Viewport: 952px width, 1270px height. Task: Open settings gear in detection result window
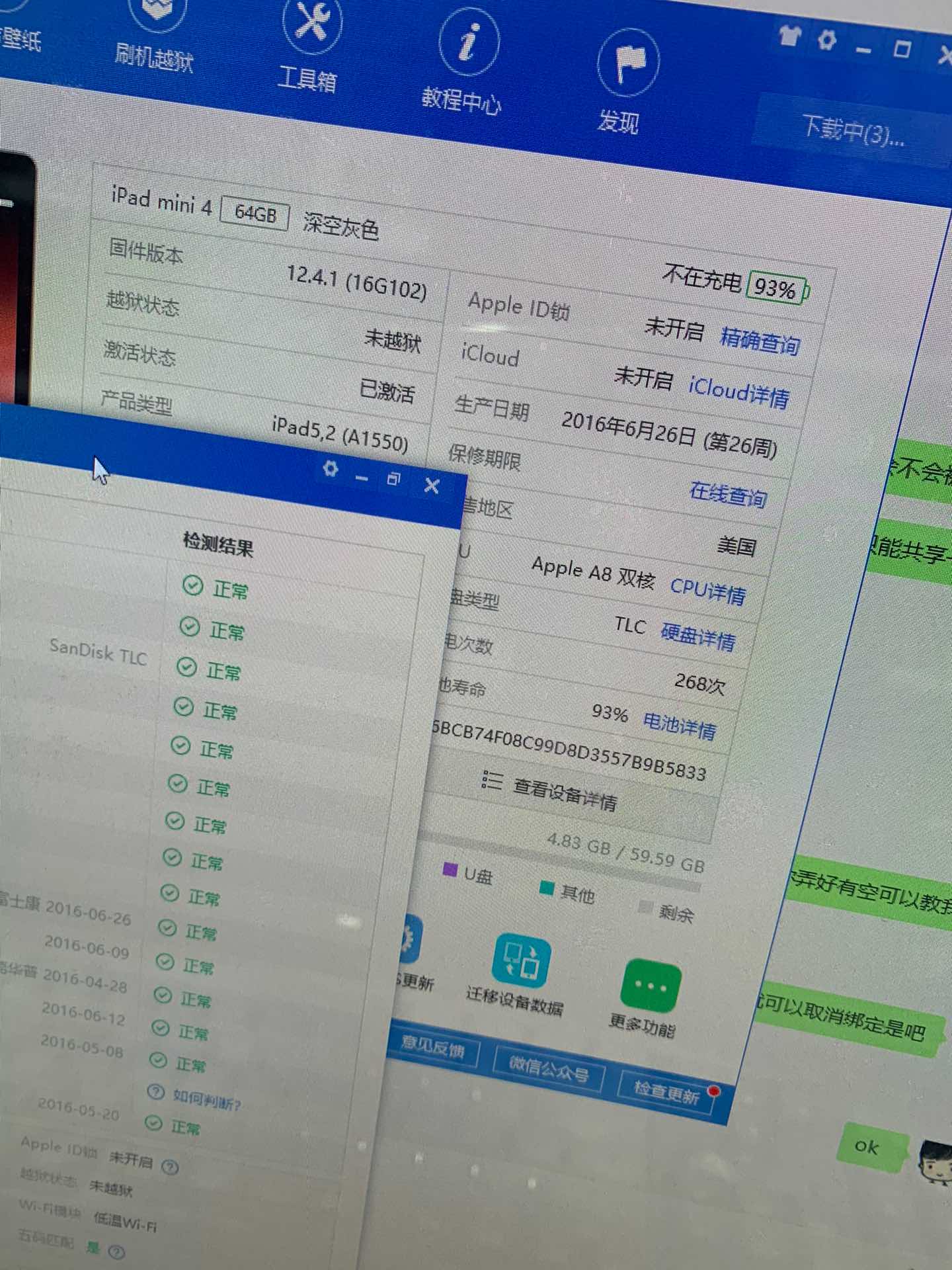click(330, 469)
